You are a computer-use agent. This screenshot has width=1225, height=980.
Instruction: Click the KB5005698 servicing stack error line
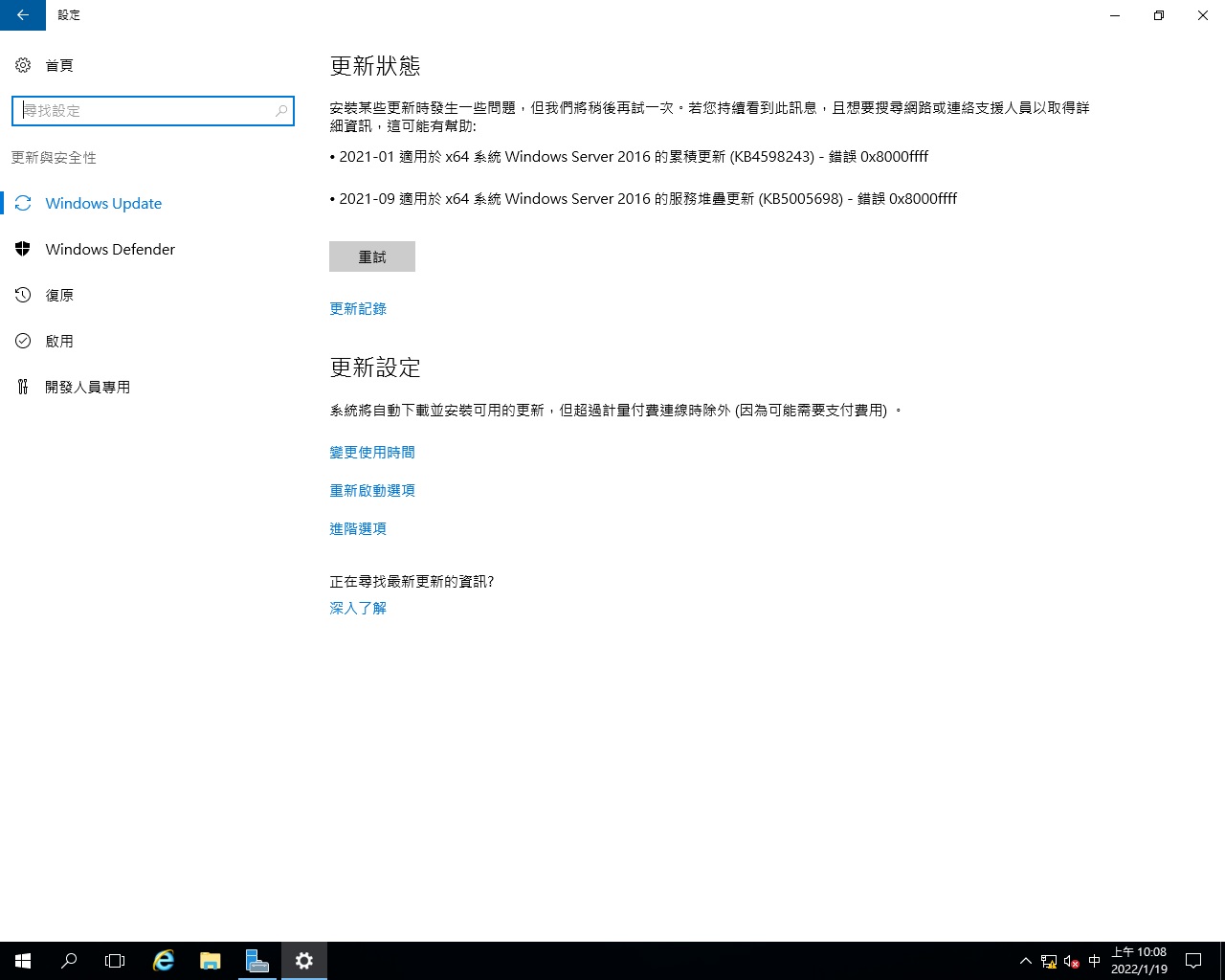[x=643, y=199]
